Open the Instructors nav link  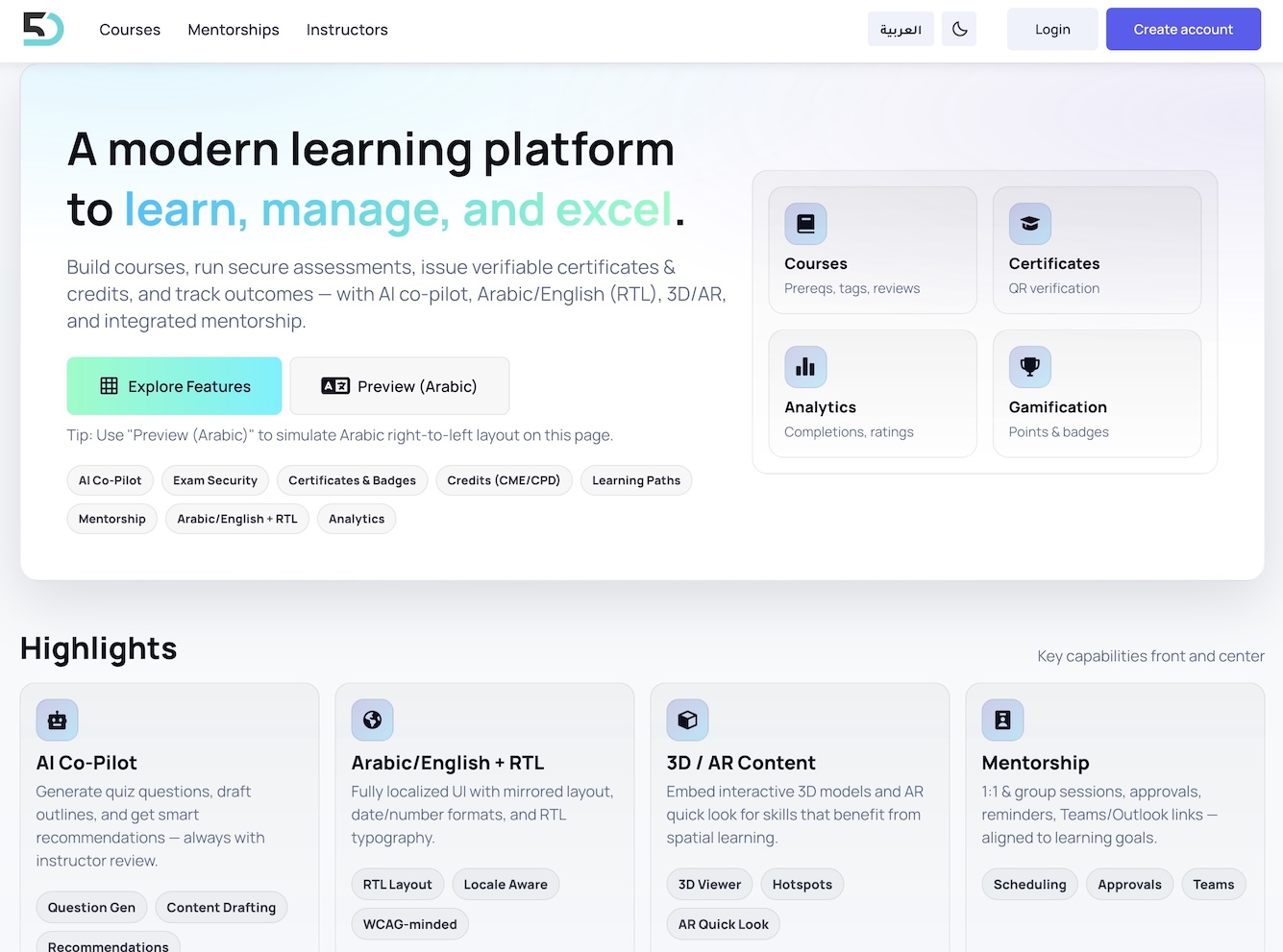tap(347, 30)
